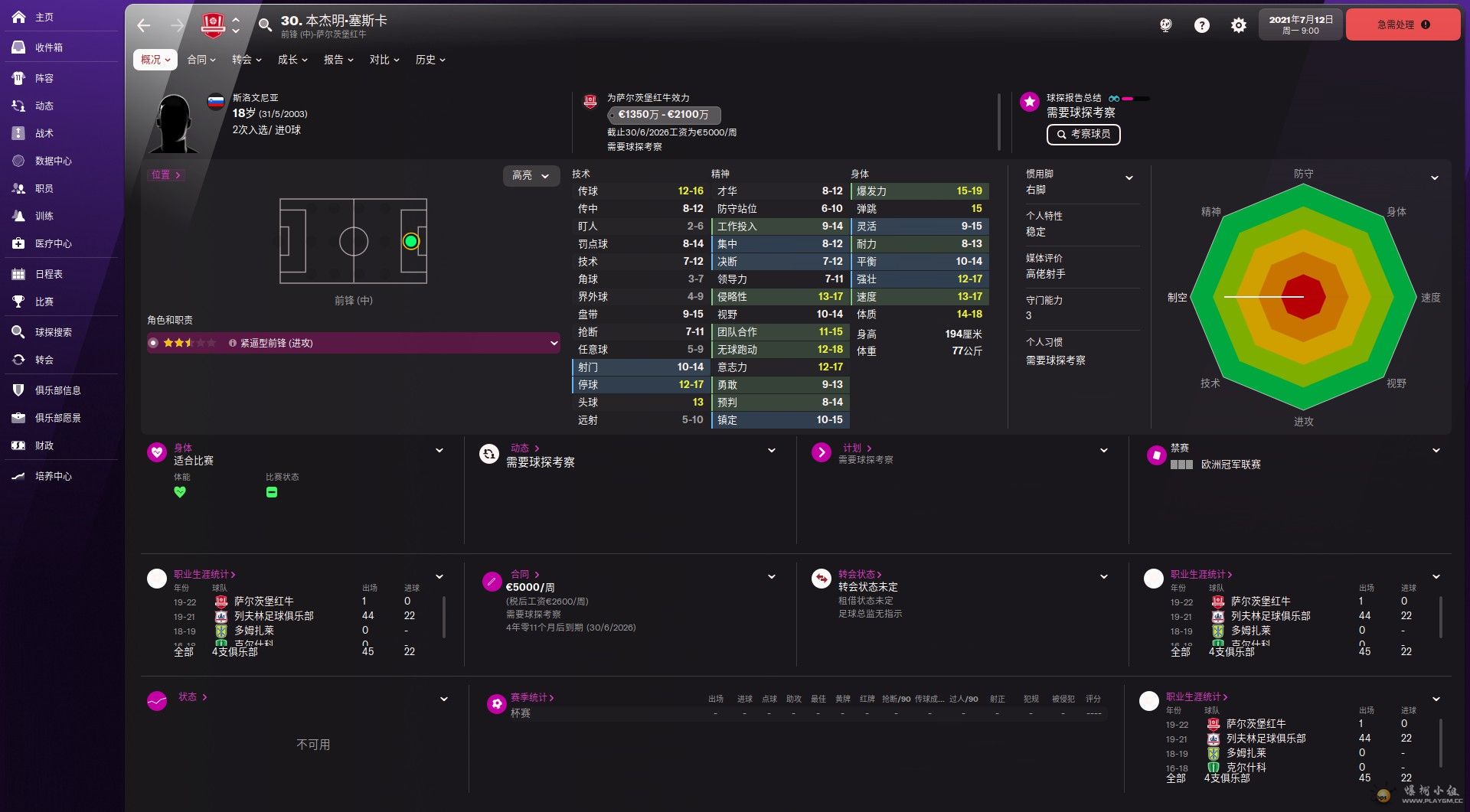Open 收件箱 inbox in sidebar

49,47
